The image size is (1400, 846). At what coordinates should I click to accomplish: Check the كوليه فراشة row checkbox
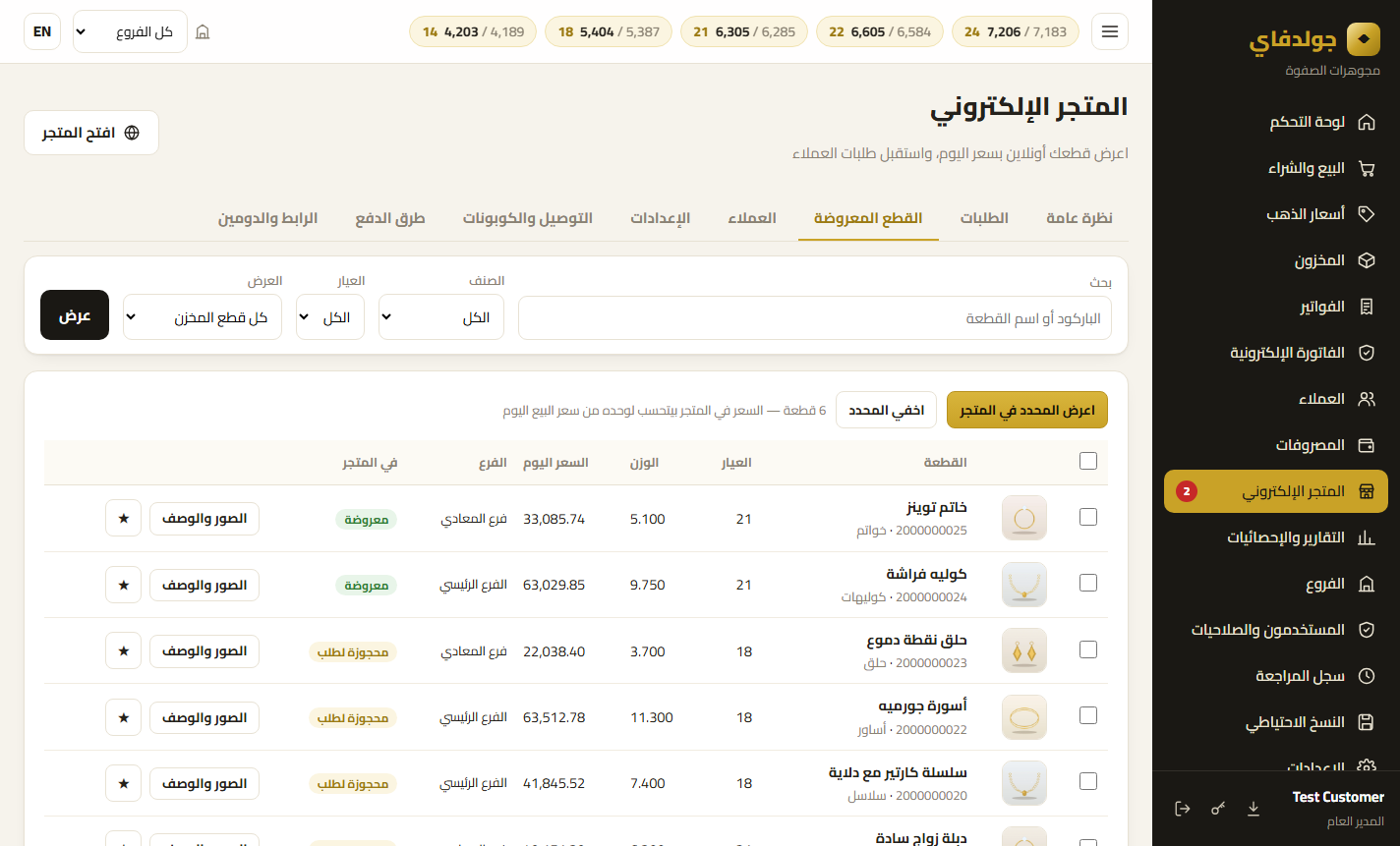click(x=1088, y=583)
